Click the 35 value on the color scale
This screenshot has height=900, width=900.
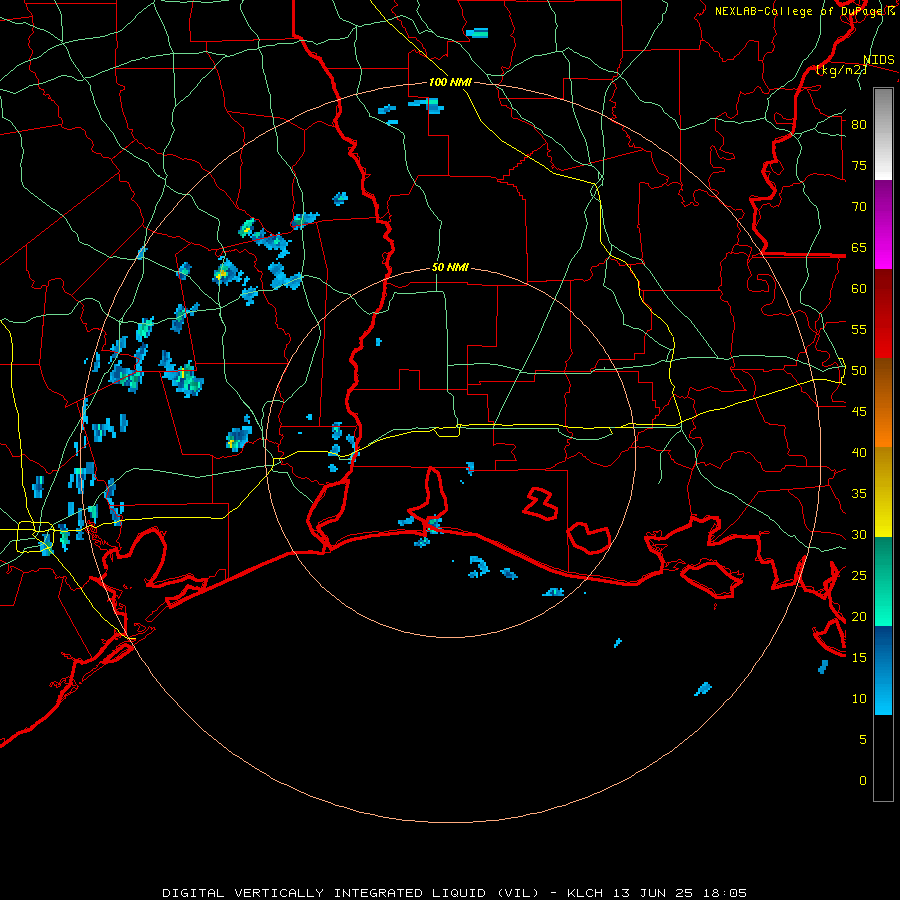point(859,494)
